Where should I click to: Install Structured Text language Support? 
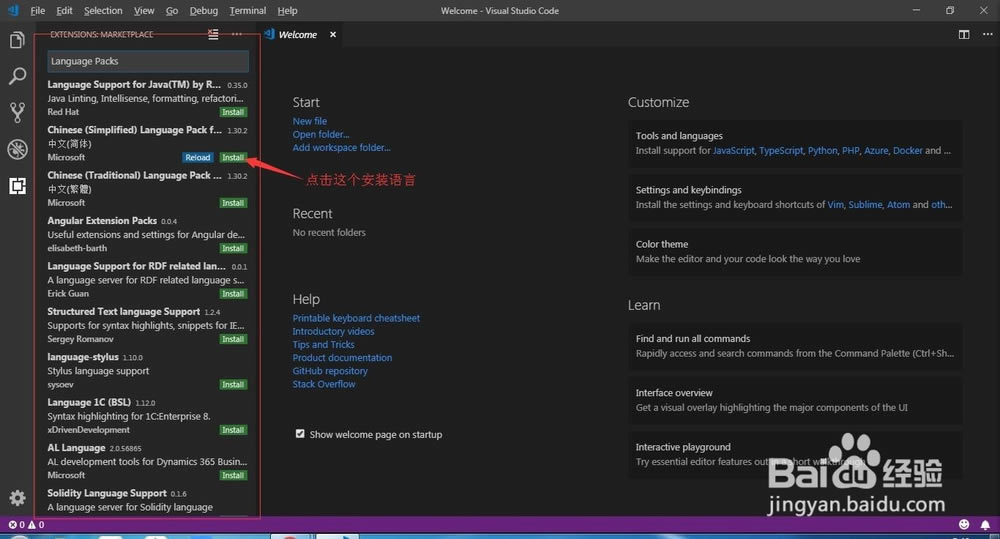(x=233, y=339)
